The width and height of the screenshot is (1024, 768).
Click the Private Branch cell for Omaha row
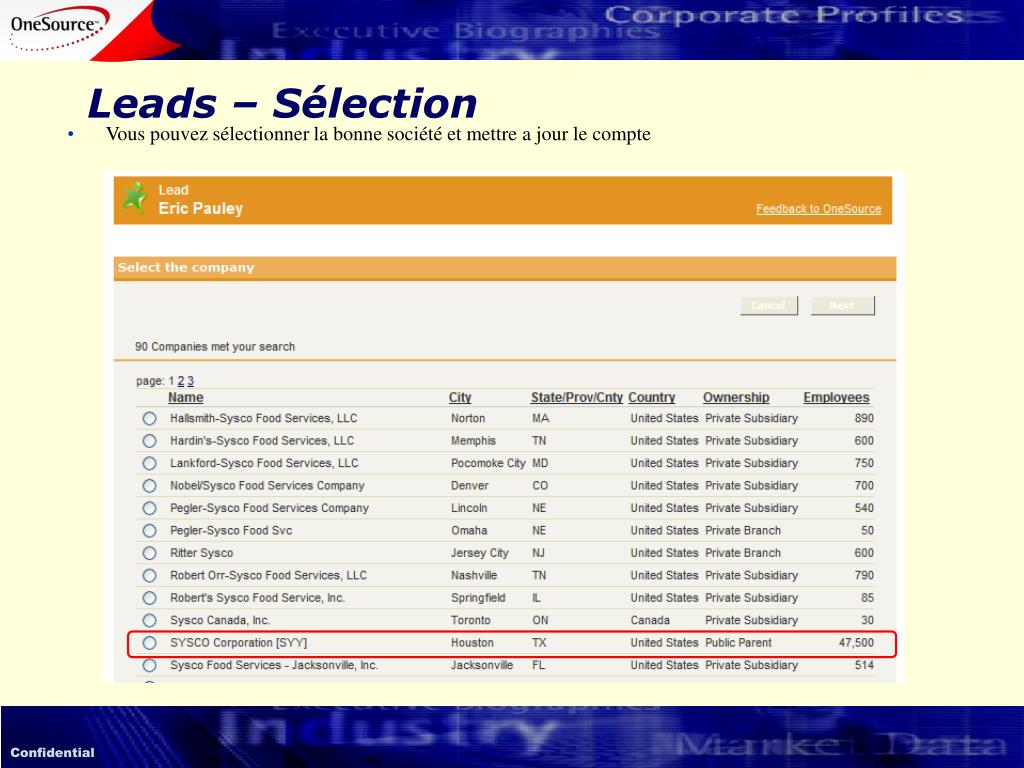tap(743, 530)
